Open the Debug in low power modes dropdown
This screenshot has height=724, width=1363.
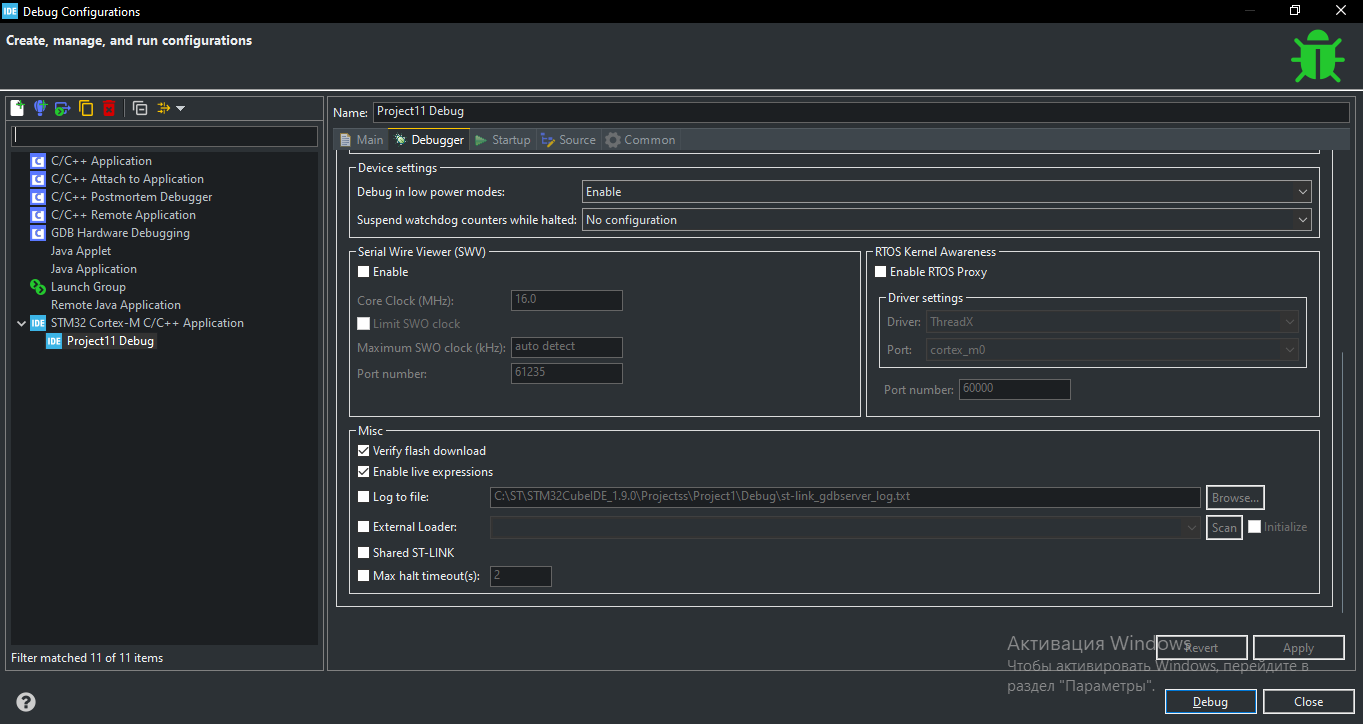pyautogui.click(x=945, y=192)
